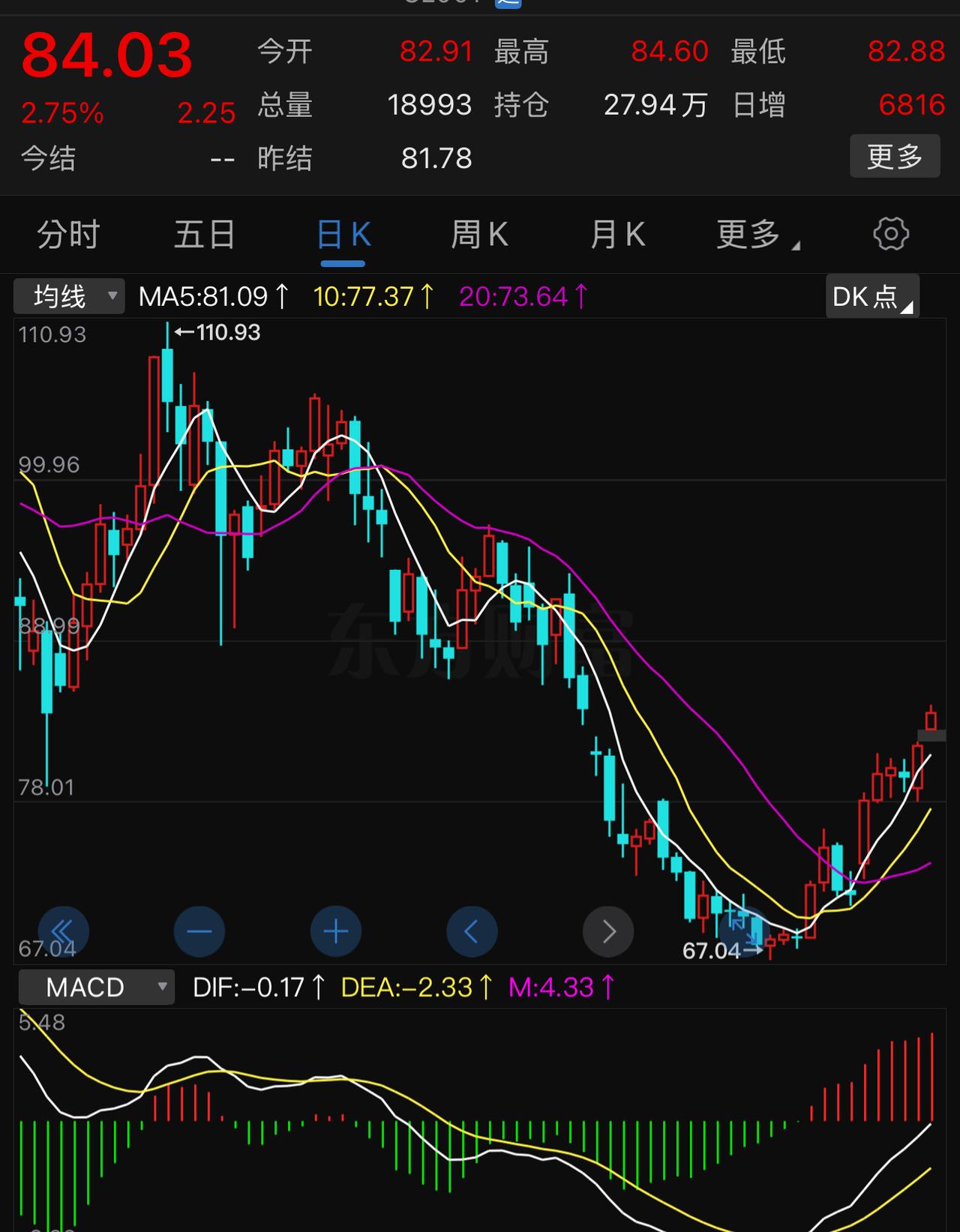Tap the MA5:81.09 value label
Viewport: 960px width, 1232px height.
tap(214, 297)
